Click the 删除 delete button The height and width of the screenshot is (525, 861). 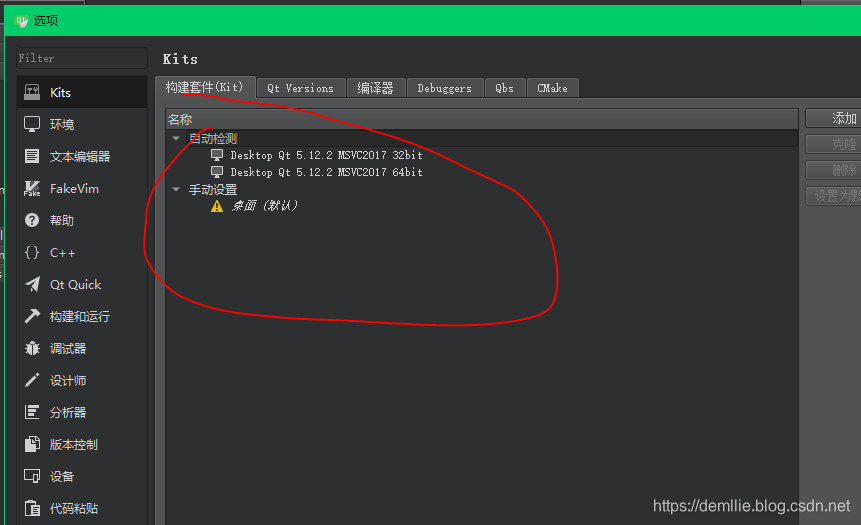click(x=834, y=170)
